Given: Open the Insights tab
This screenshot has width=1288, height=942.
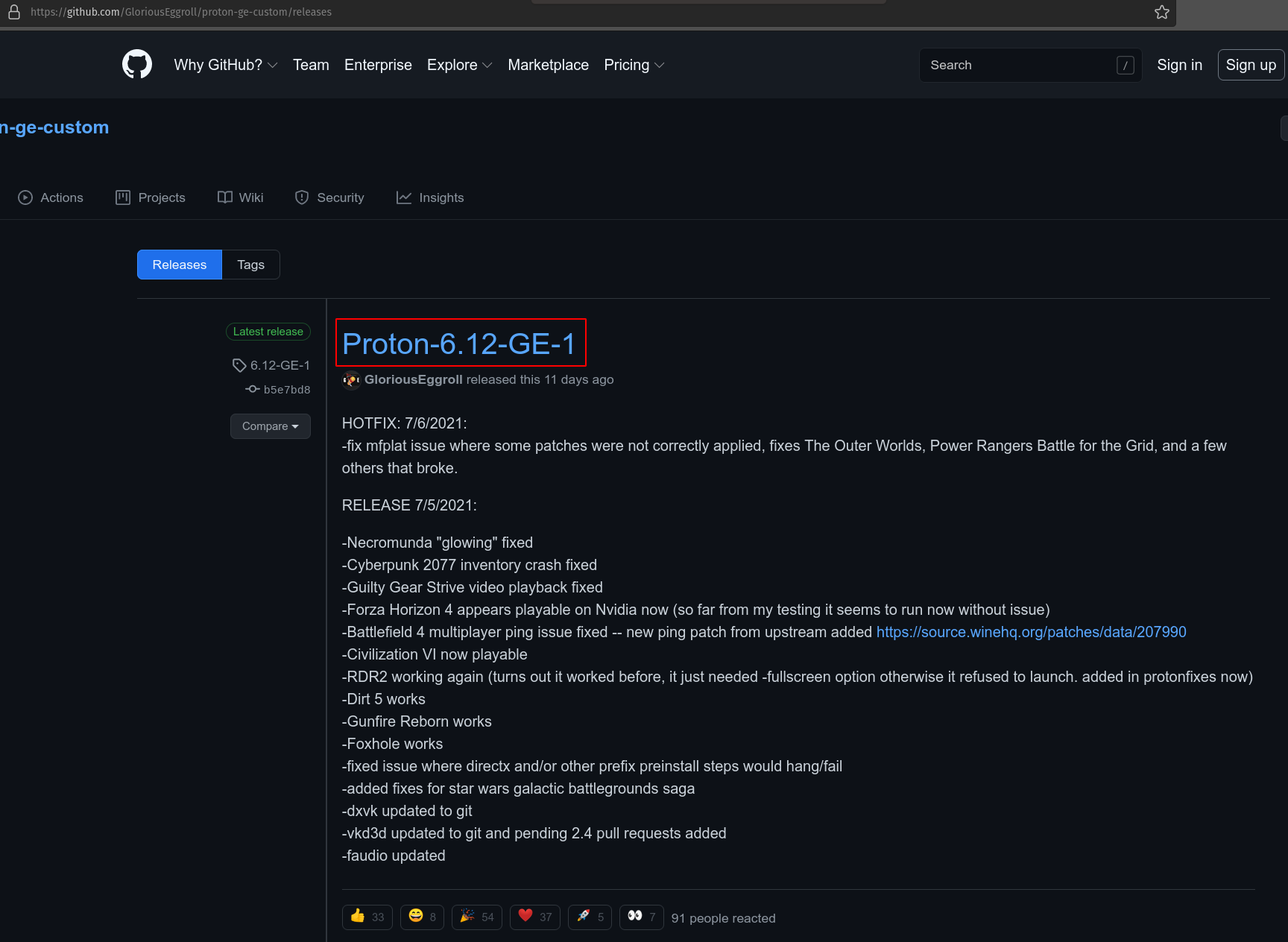Looking at the screenshot, I should [x=430, y=197].
